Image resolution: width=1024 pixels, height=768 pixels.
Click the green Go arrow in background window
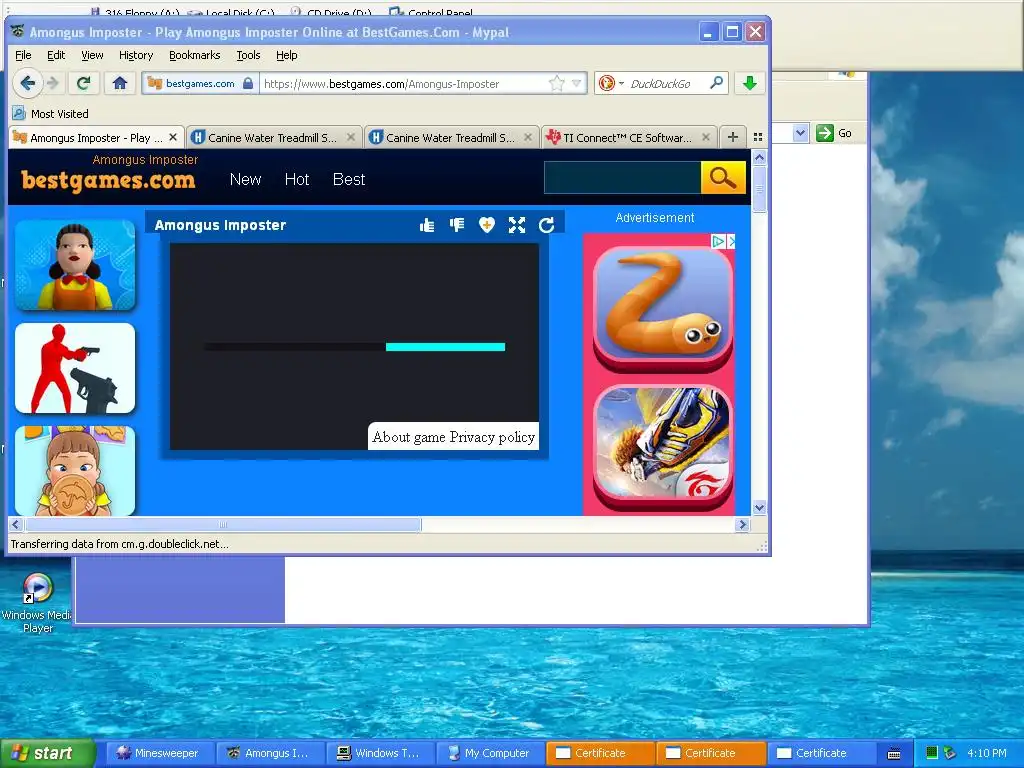click(x=825, y=133)
